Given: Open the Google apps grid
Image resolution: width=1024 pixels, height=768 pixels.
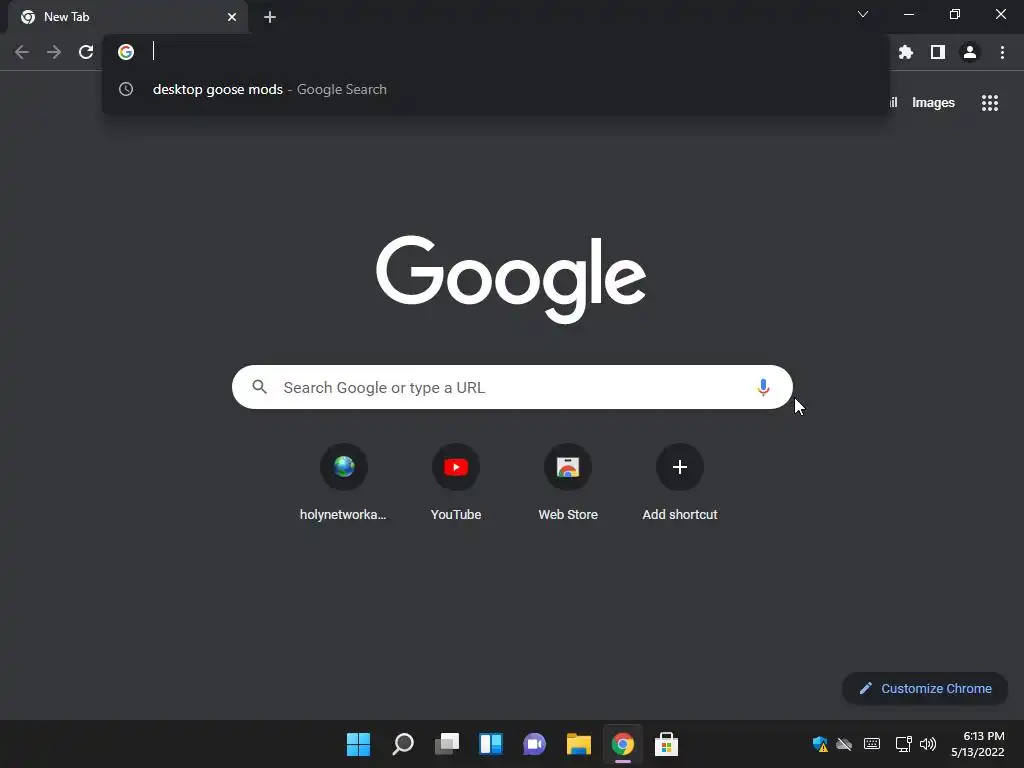Looking at the screenshot, I should pyautogui.click(x=990, y=103).
